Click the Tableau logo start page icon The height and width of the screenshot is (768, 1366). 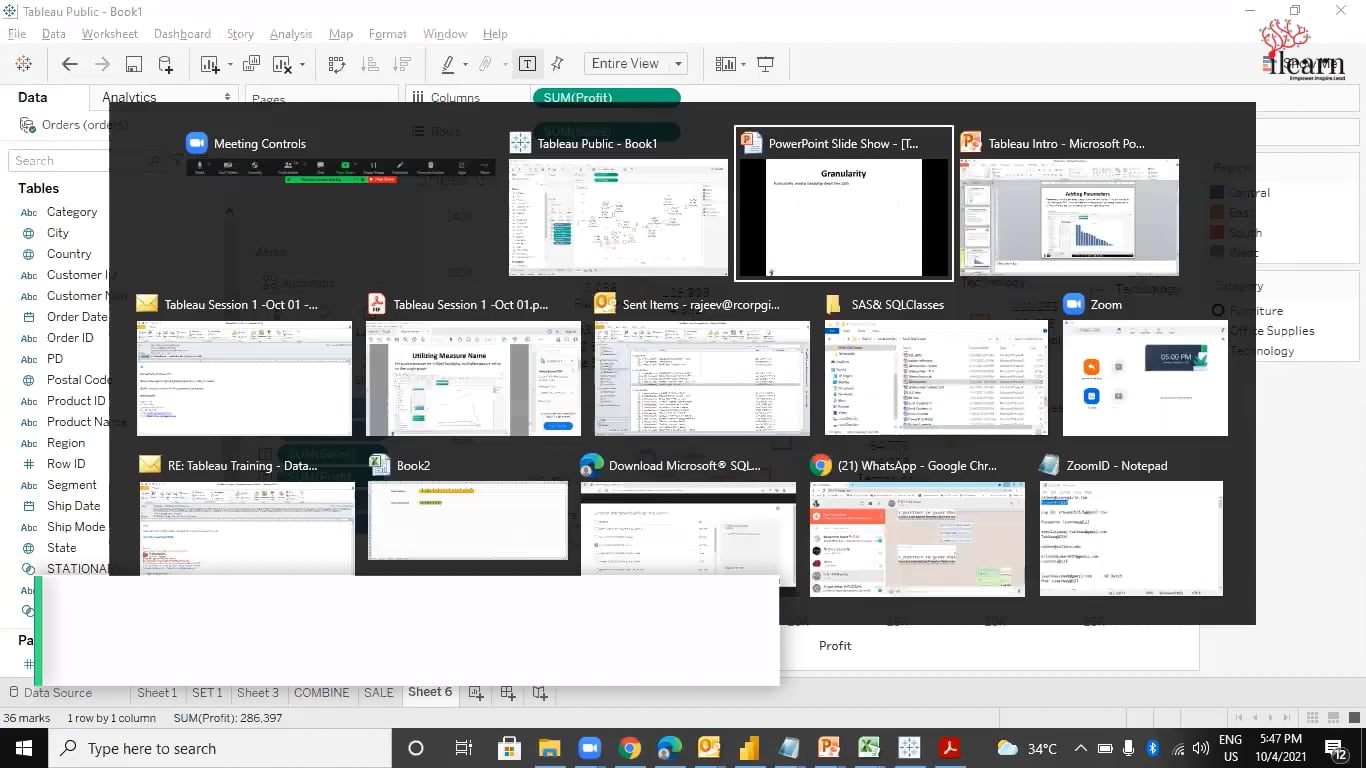[x=23, y=64]
